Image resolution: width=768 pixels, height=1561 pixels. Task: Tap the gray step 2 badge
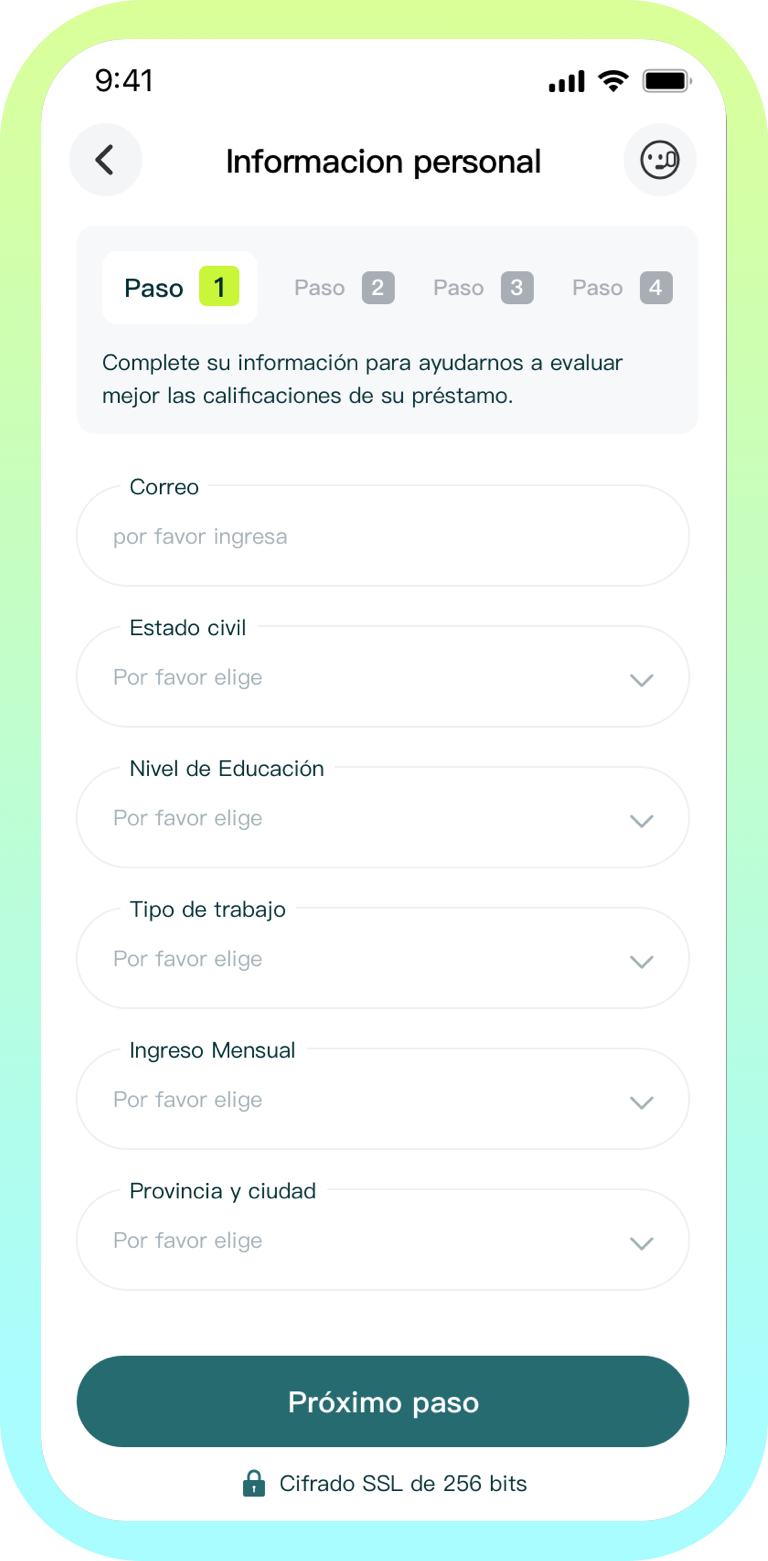tap(378, 288)
